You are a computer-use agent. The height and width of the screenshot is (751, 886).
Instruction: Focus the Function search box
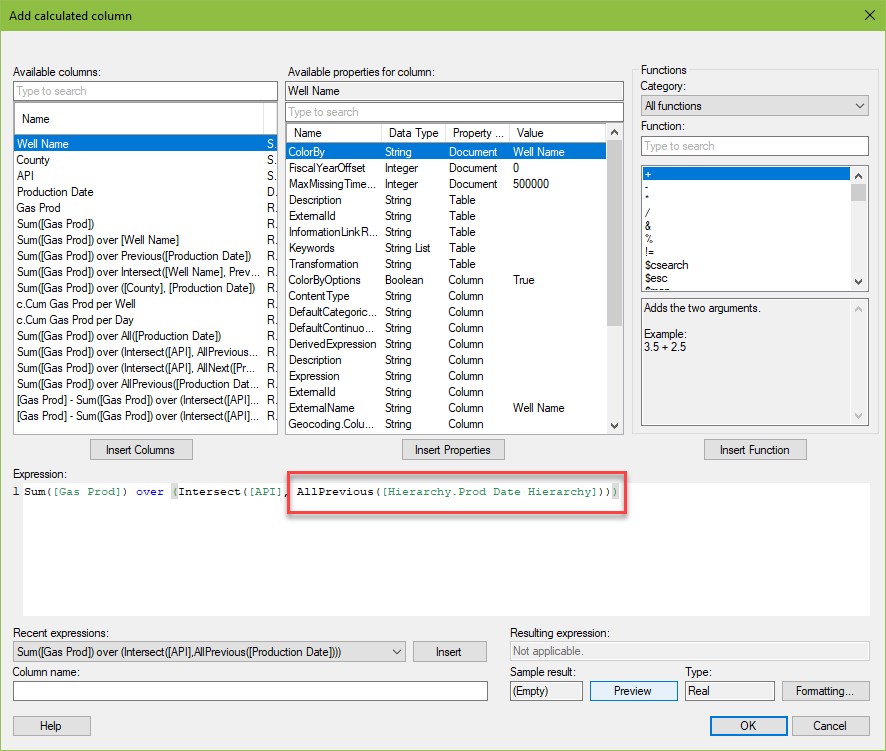(754, 146)
